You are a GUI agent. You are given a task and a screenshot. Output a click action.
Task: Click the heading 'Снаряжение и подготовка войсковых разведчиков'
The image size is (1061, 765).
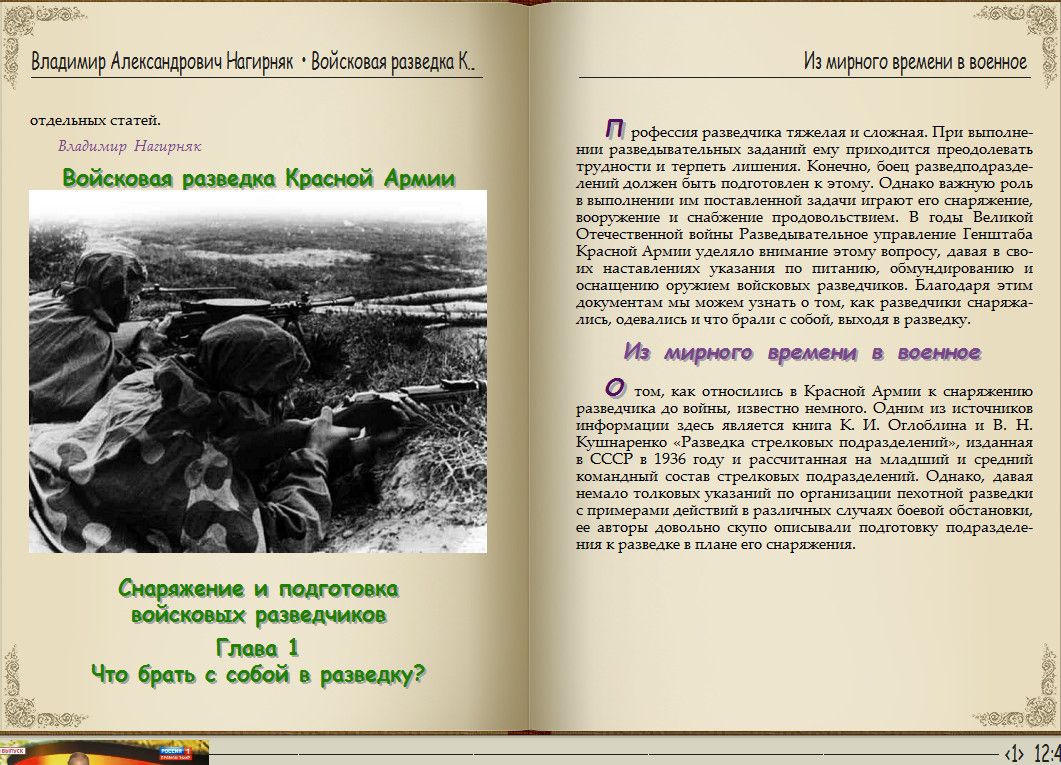(x=258, y=601)
